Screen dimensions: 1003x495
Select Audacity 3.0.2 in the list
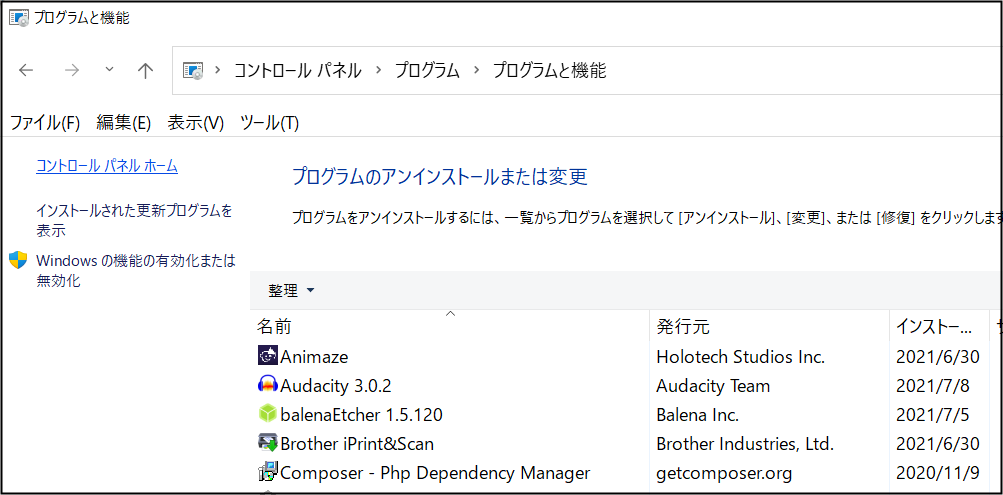pos(336,386)
